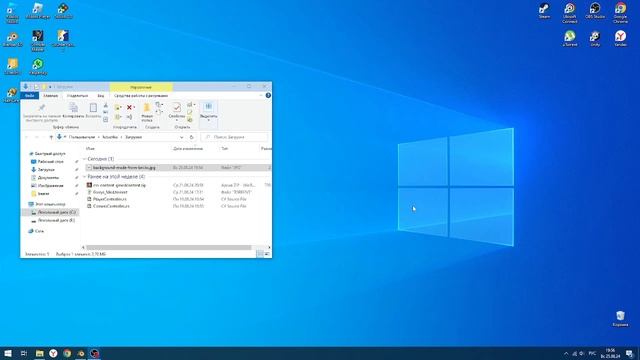Click the Chrome taskbar icon
This screenshot has width=640, height=360.
pos(67,353)
